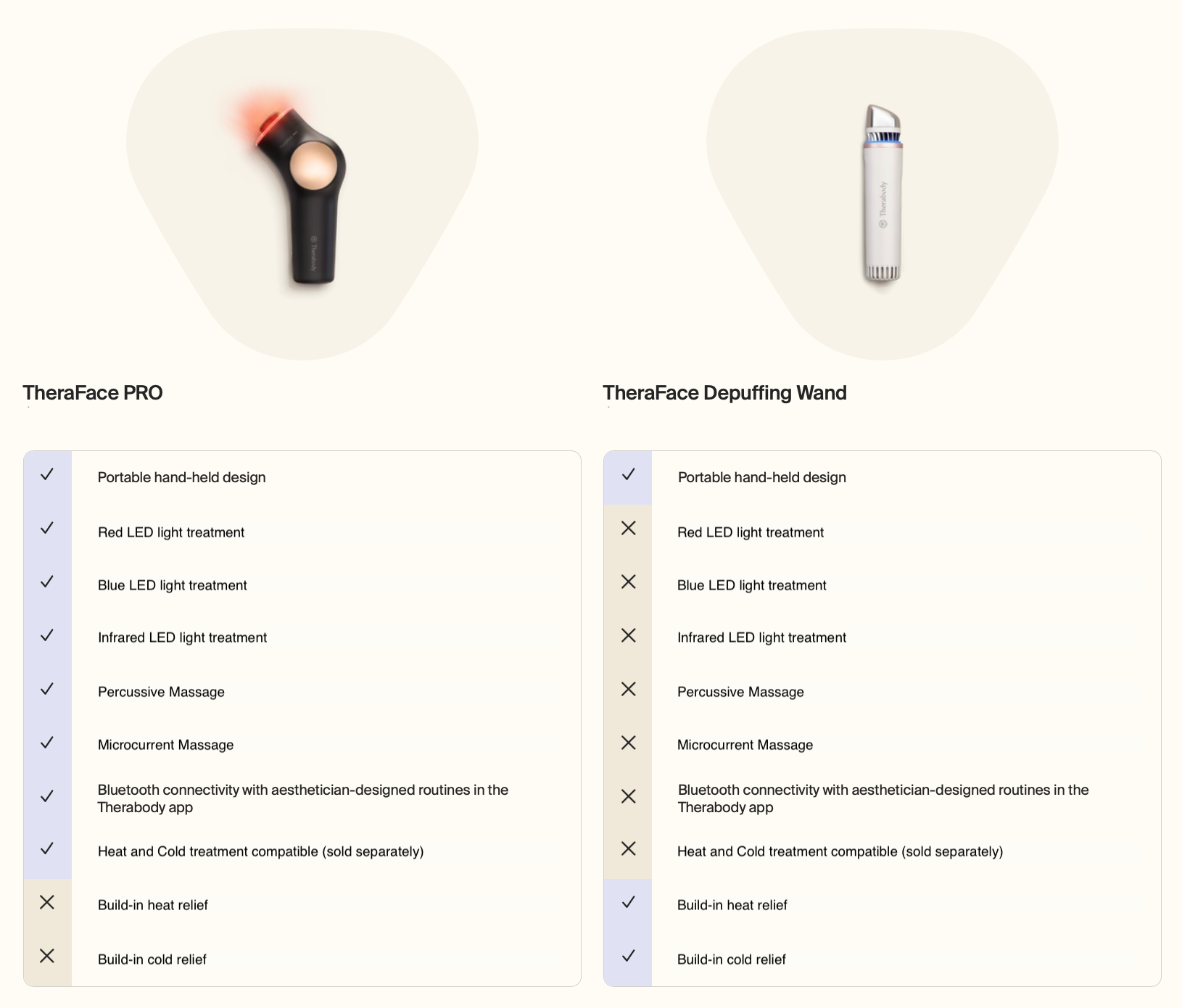The width and height of the screenshot is (1182, 1008).
Task: Click the TheraFace PRO checkmark for Portable hand-held design
Action: (47, 474)
